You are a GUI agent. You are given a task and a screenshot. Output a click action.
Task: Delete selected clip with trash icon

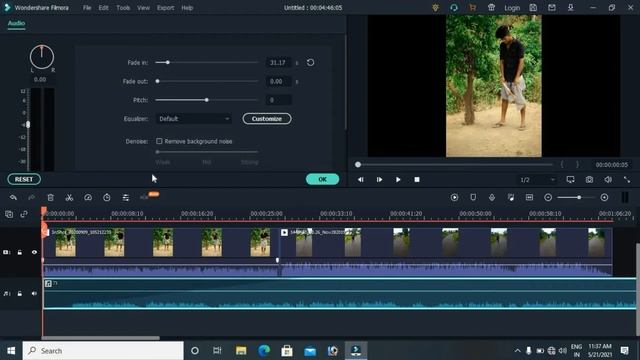coord(51,198)
